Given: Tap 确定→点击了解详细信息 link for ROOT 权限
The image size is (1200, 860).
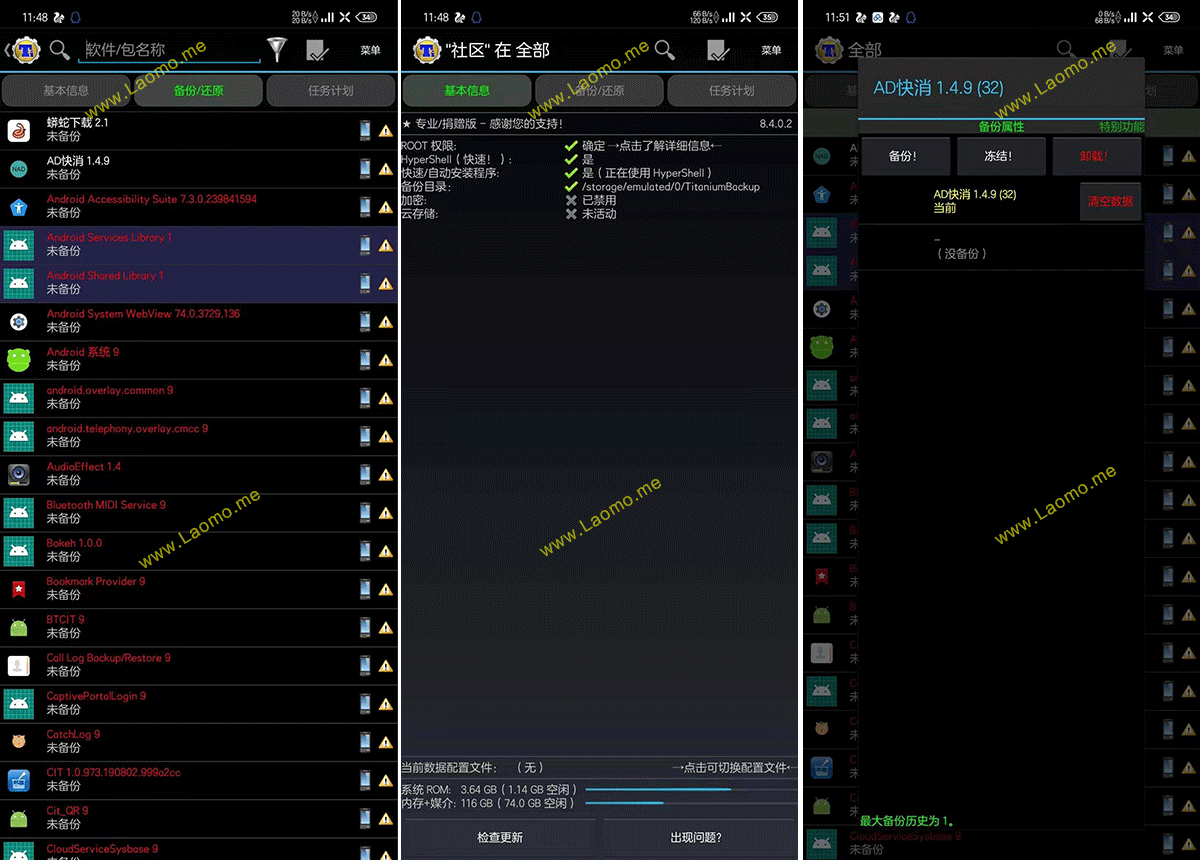Looking at the screenshot, I should (652, 146).
